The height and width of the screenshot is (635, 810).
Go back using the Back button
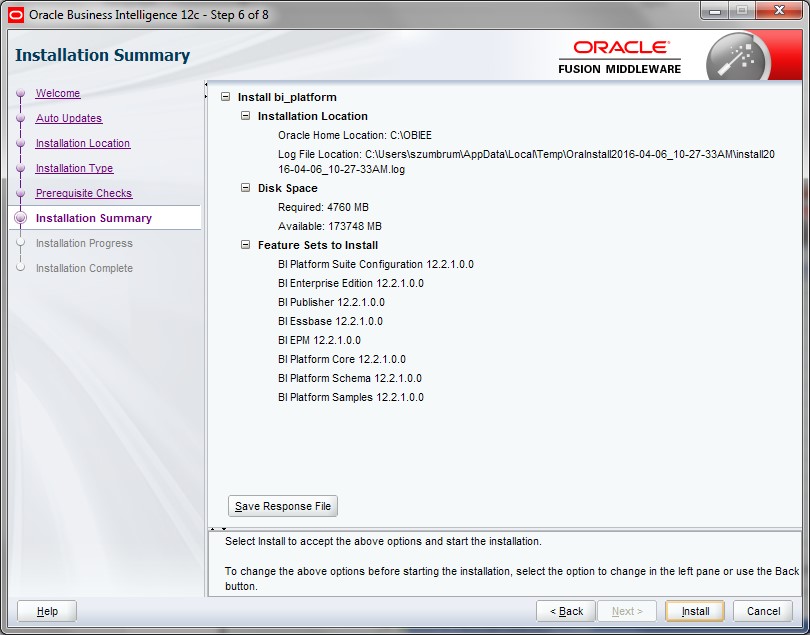(566, 611)
